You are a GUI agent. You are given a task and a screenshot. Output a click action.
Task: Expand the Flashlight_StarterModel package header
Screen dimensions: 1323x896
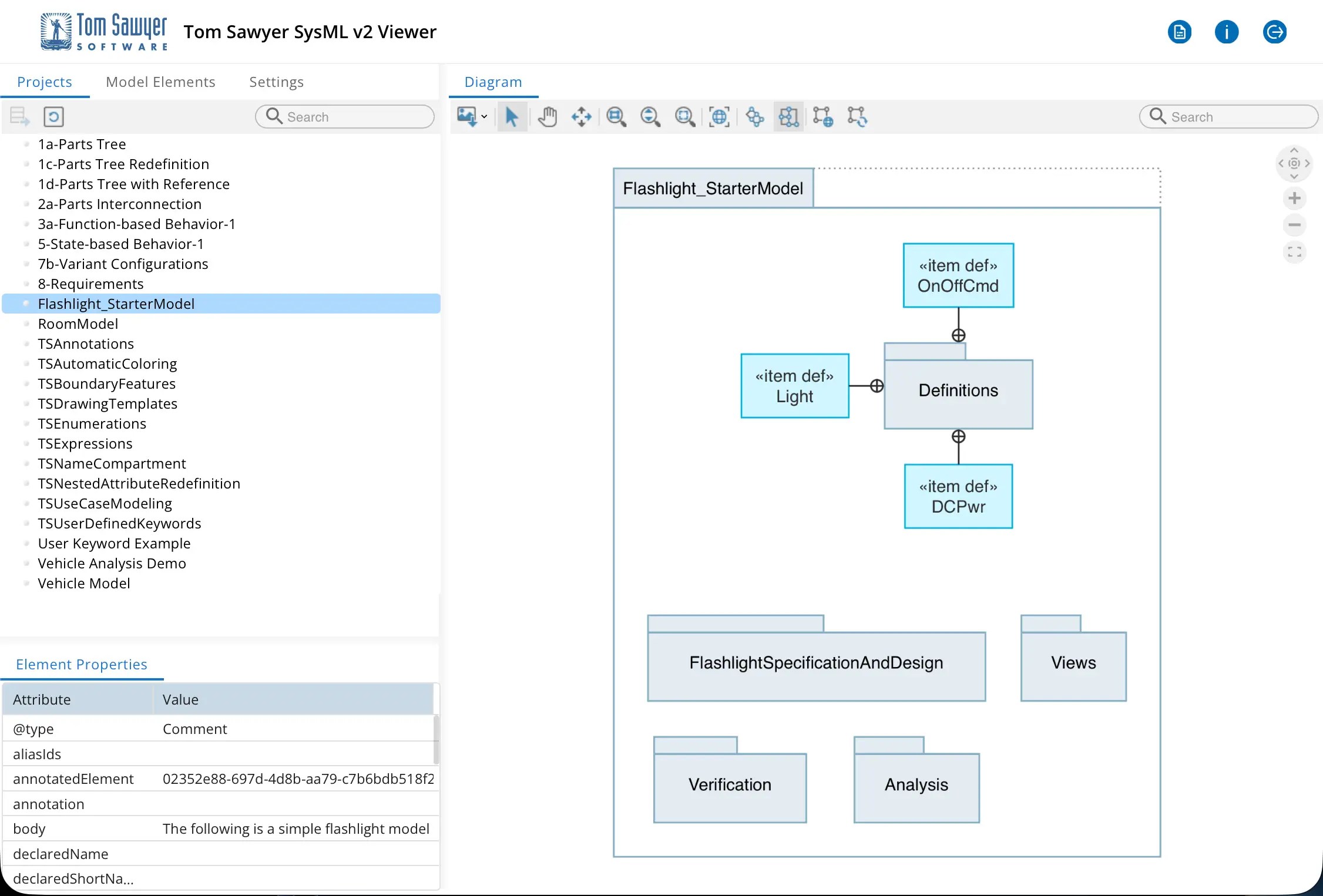pos(713,188)
